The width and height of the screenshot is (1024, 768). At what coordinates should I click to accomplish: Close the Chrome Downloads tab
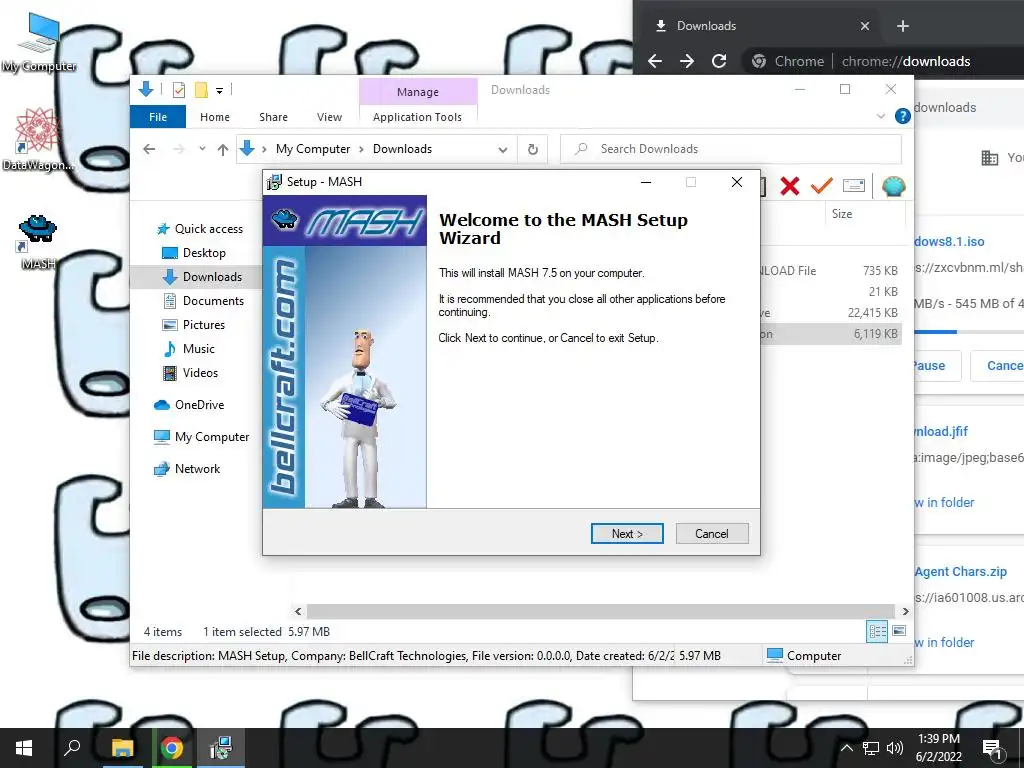click(865, 26)
